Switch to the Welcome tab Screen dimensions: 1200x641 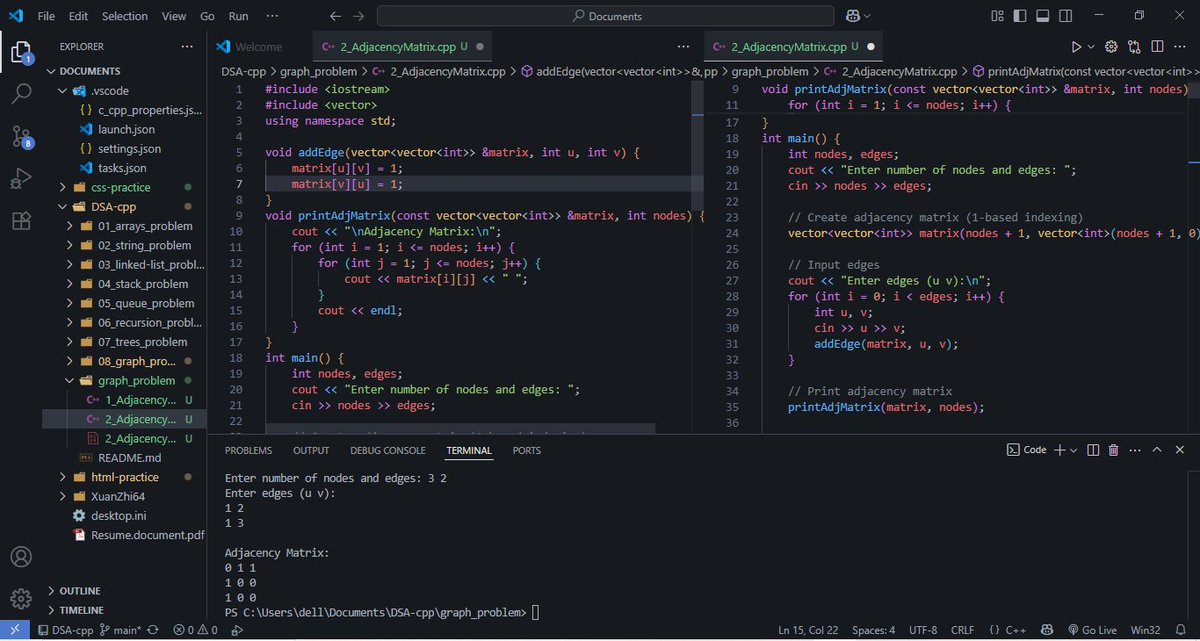[x=258, y=47]
